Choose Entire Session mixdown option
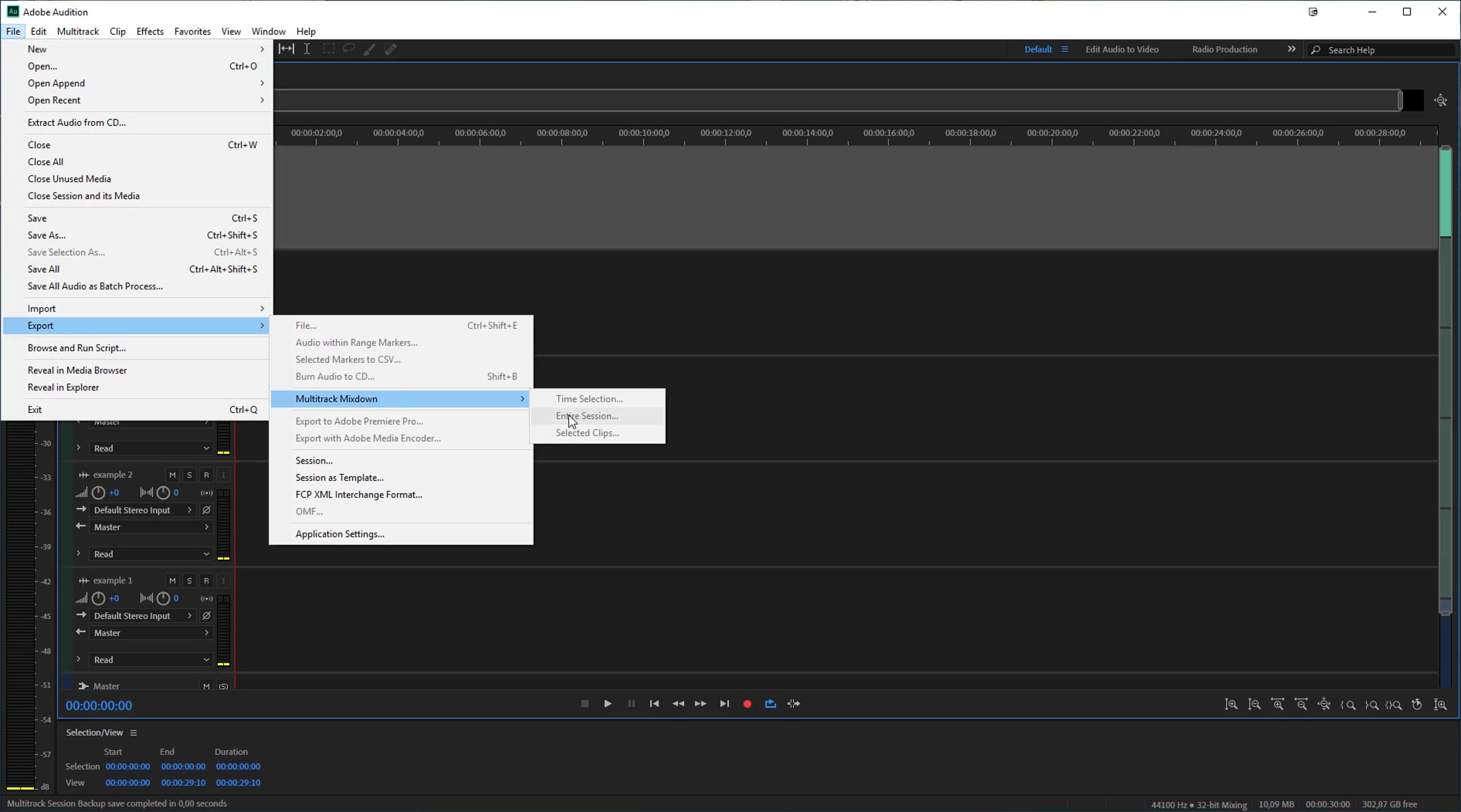 tap(587, 416)
